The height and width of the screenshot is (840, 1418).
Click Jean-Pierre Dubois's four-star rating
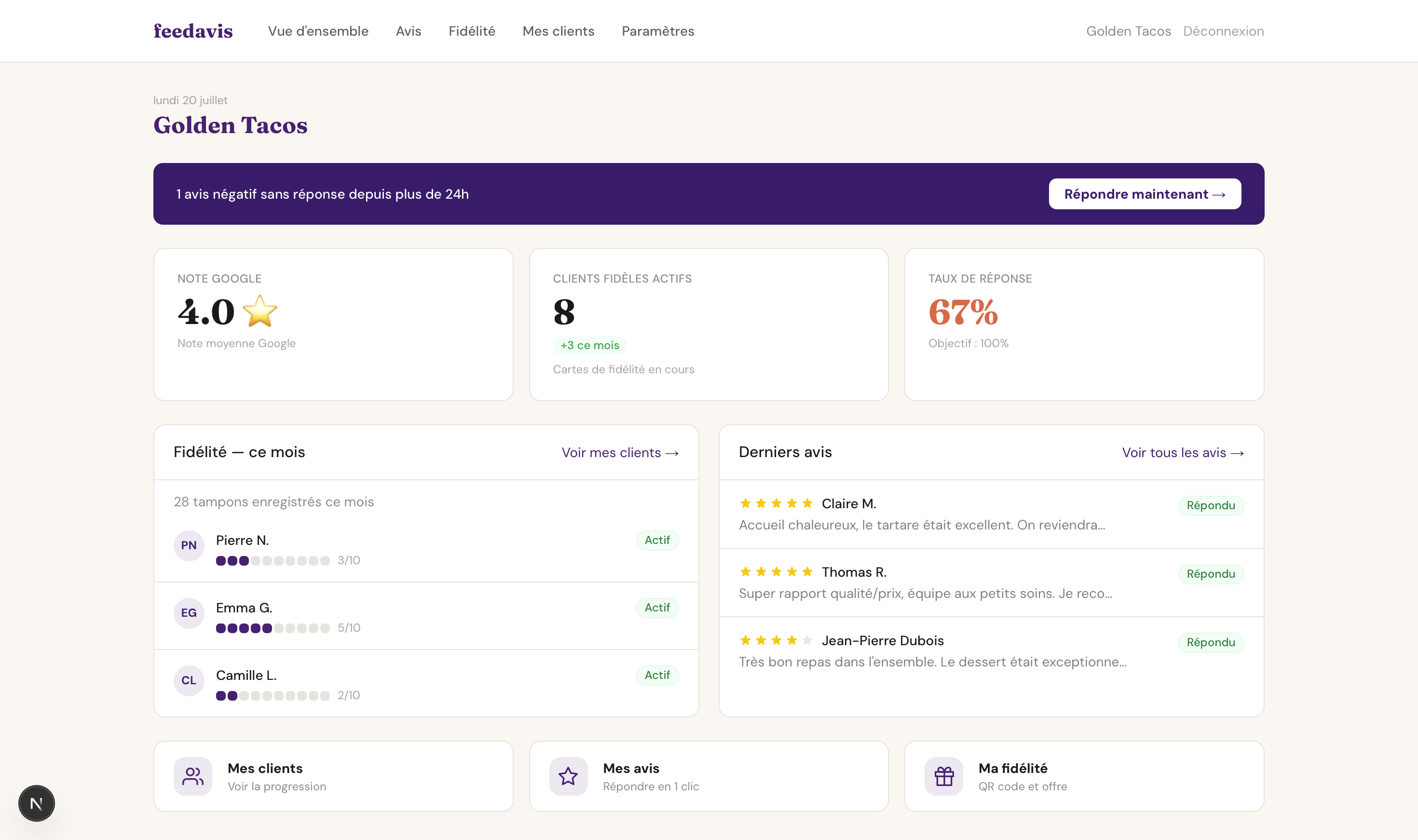776,640
